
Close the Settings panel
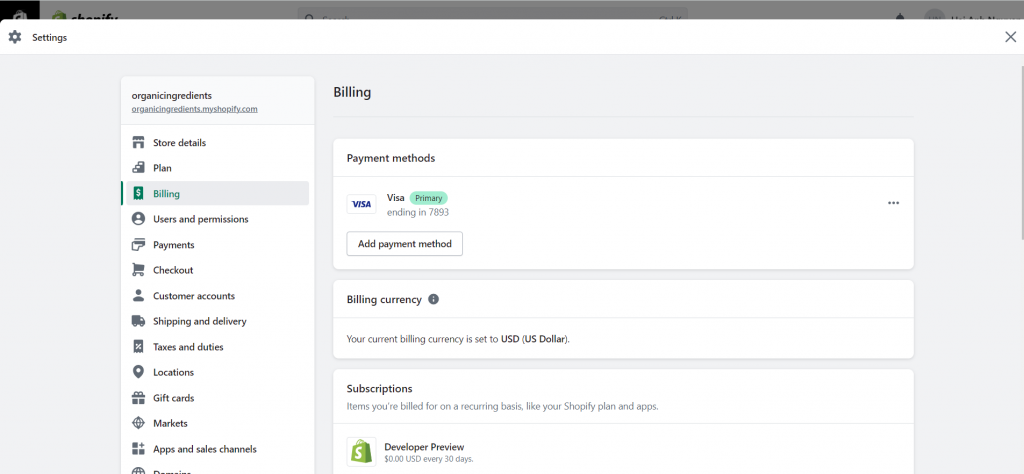1009,37
